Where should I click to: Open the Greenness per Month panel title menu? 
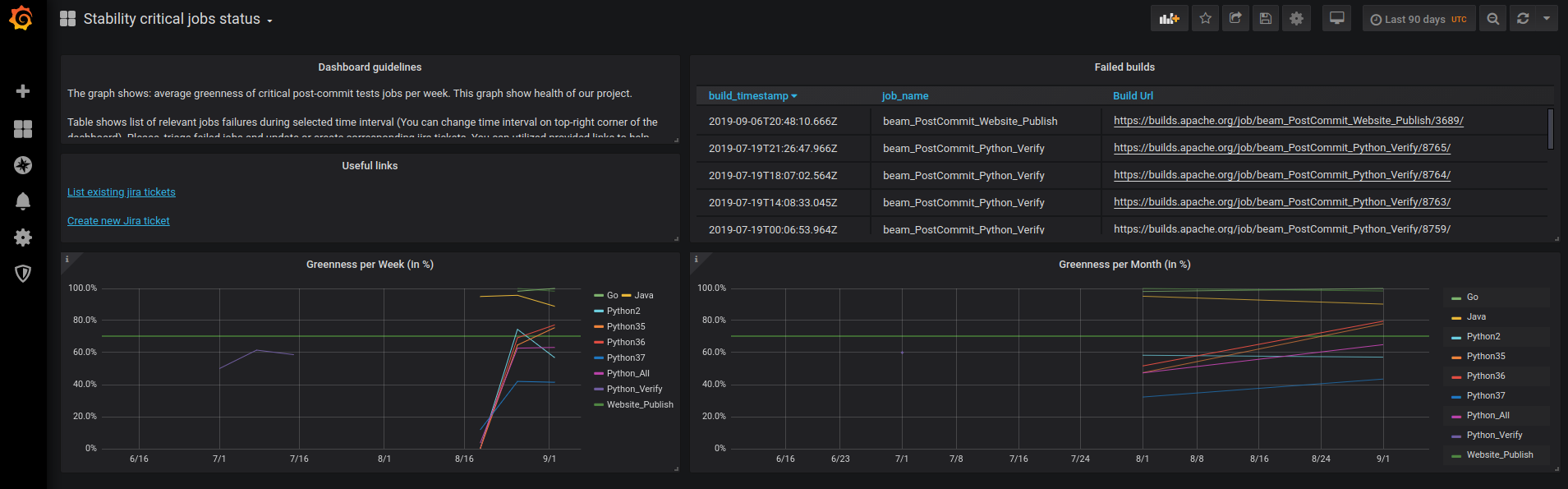[1124, 265]
